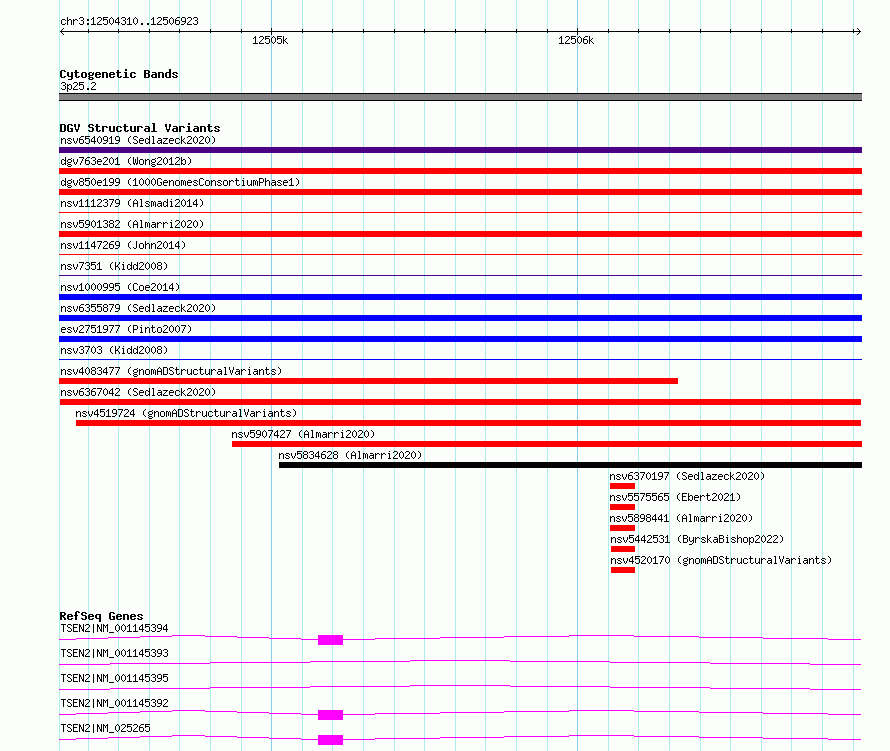
Task: Open nsv4519724 (gnomADStructuralVariants) label
Action: [x=186, y=413]
